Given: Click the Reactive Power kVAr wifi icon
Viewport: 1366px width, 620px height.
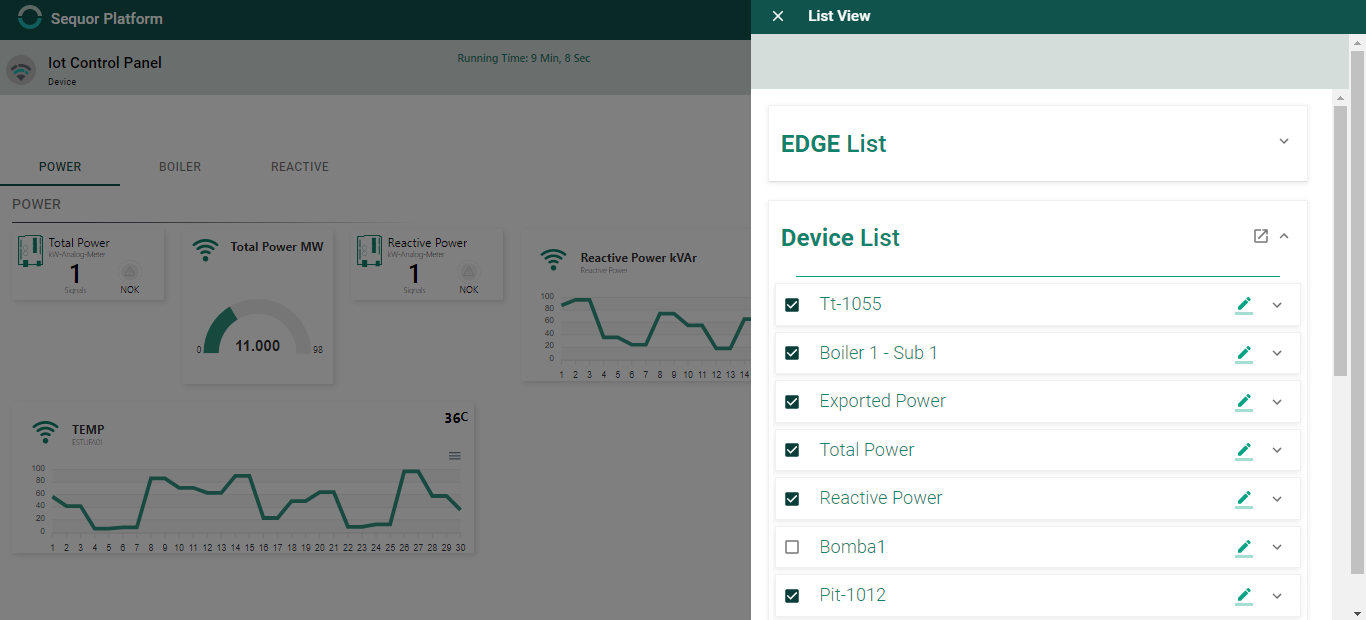Looking at the screenshot, I should pos(553,260).
